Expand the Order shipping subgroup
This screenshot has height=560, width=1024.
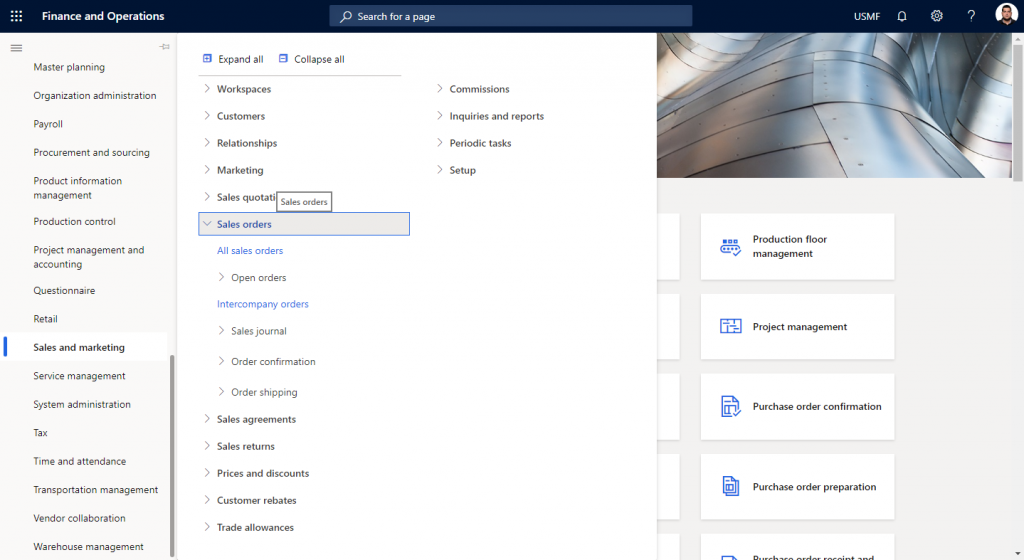point(221,392)
